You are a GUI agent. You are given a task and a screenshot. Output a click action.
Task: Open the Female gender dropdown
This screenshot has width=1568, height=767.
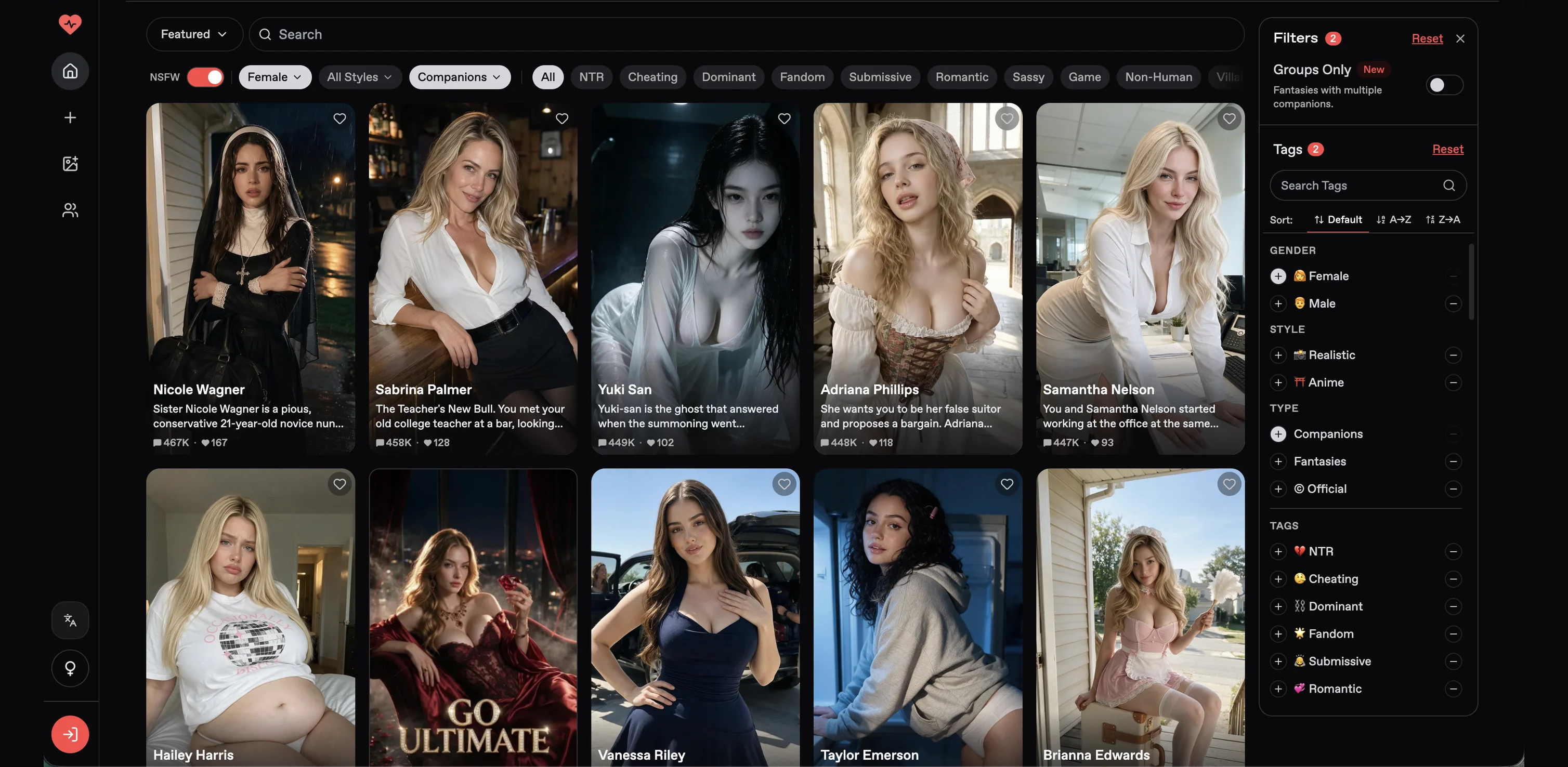pyautogui.click(x=275, y=77)
